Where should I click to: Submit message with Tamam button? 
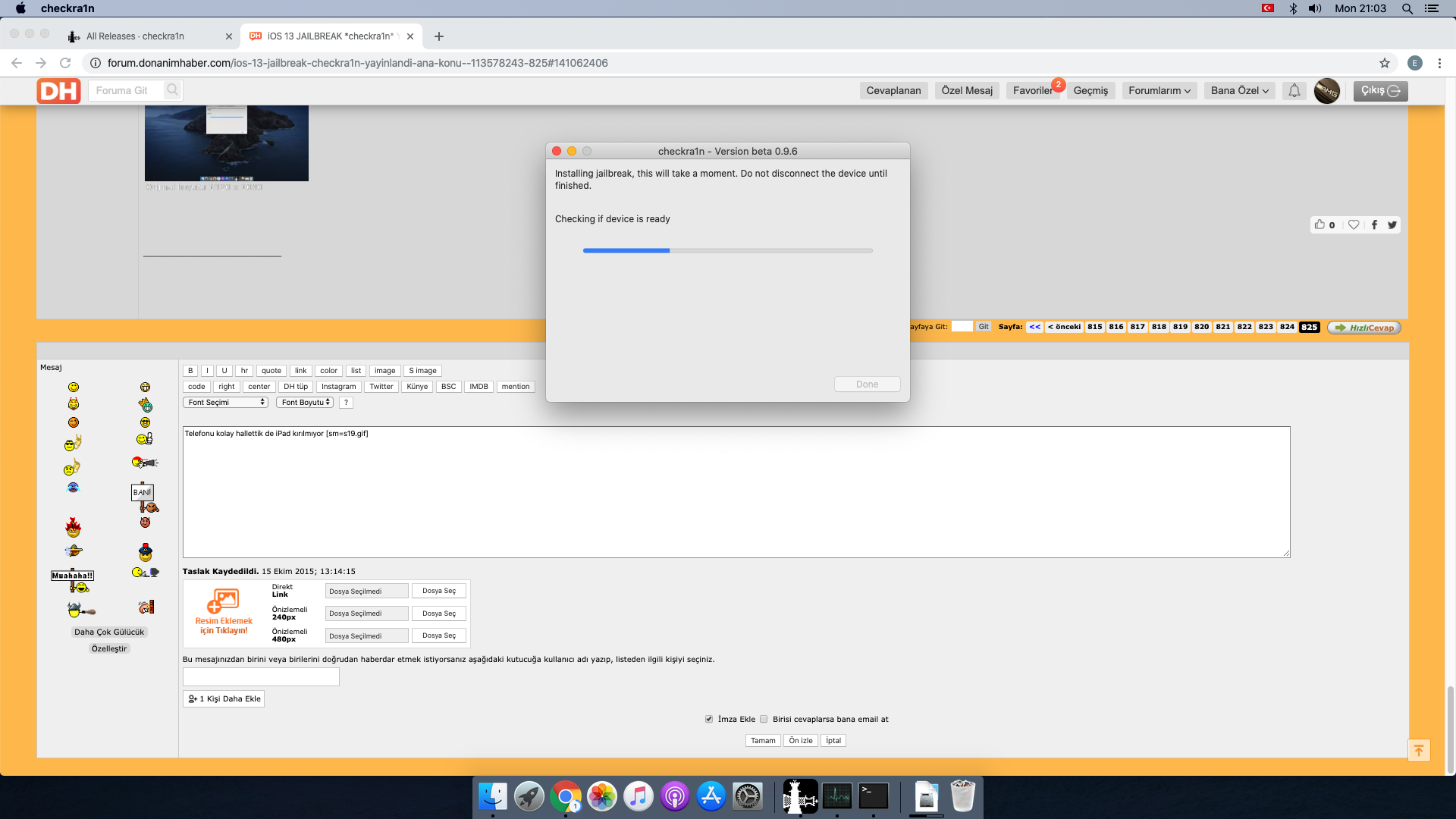click(x=763, y=741)
